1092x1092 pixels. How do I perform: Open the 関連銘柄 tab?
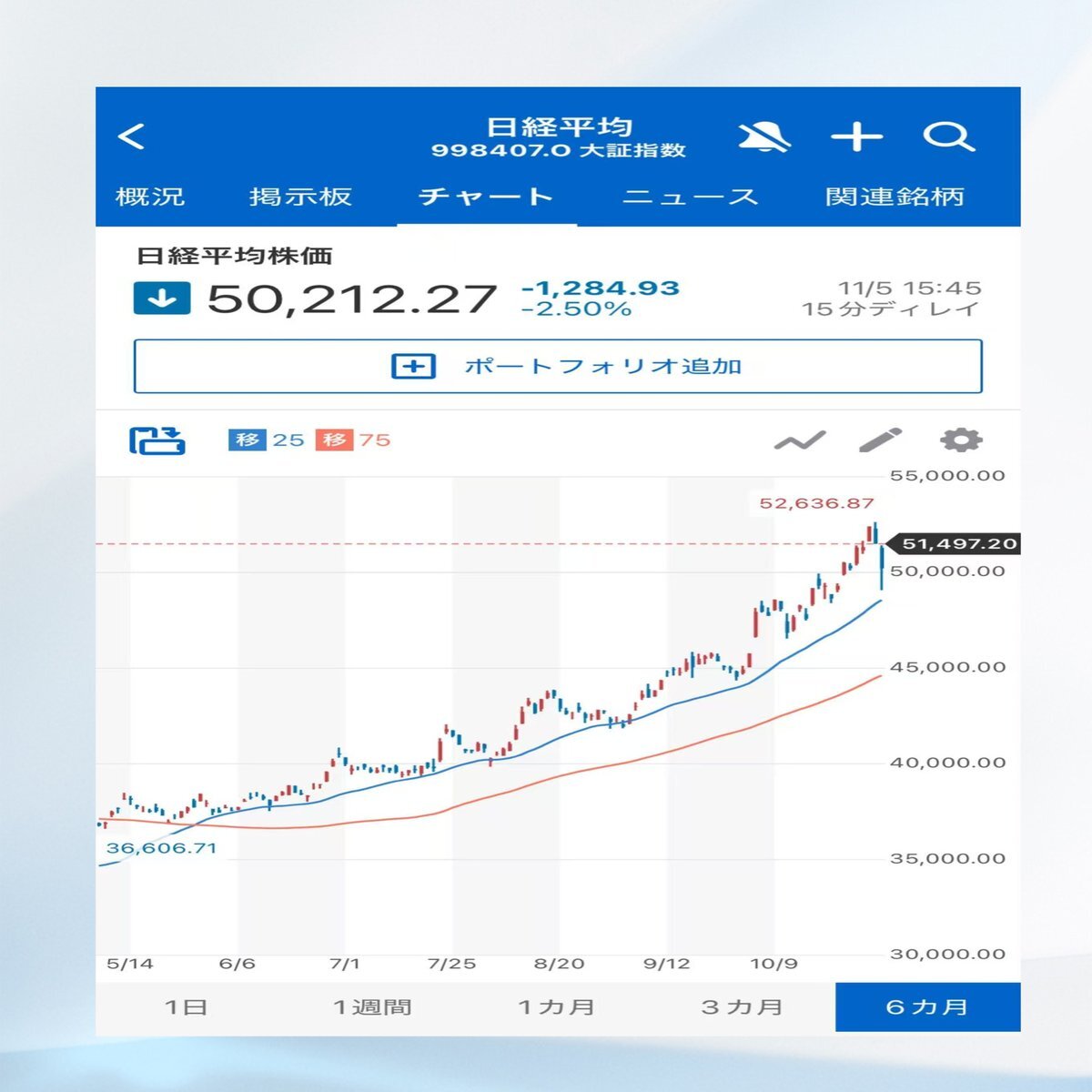click(x=895, y=197)
